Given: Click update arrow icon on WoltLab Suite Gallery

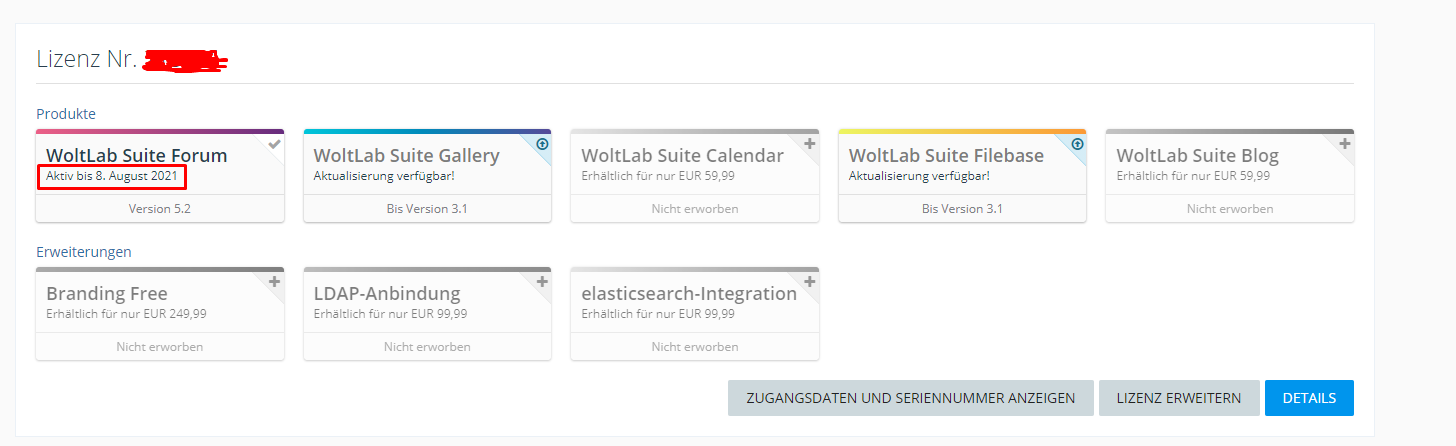Looking at the screenshot, I should 542,143.
